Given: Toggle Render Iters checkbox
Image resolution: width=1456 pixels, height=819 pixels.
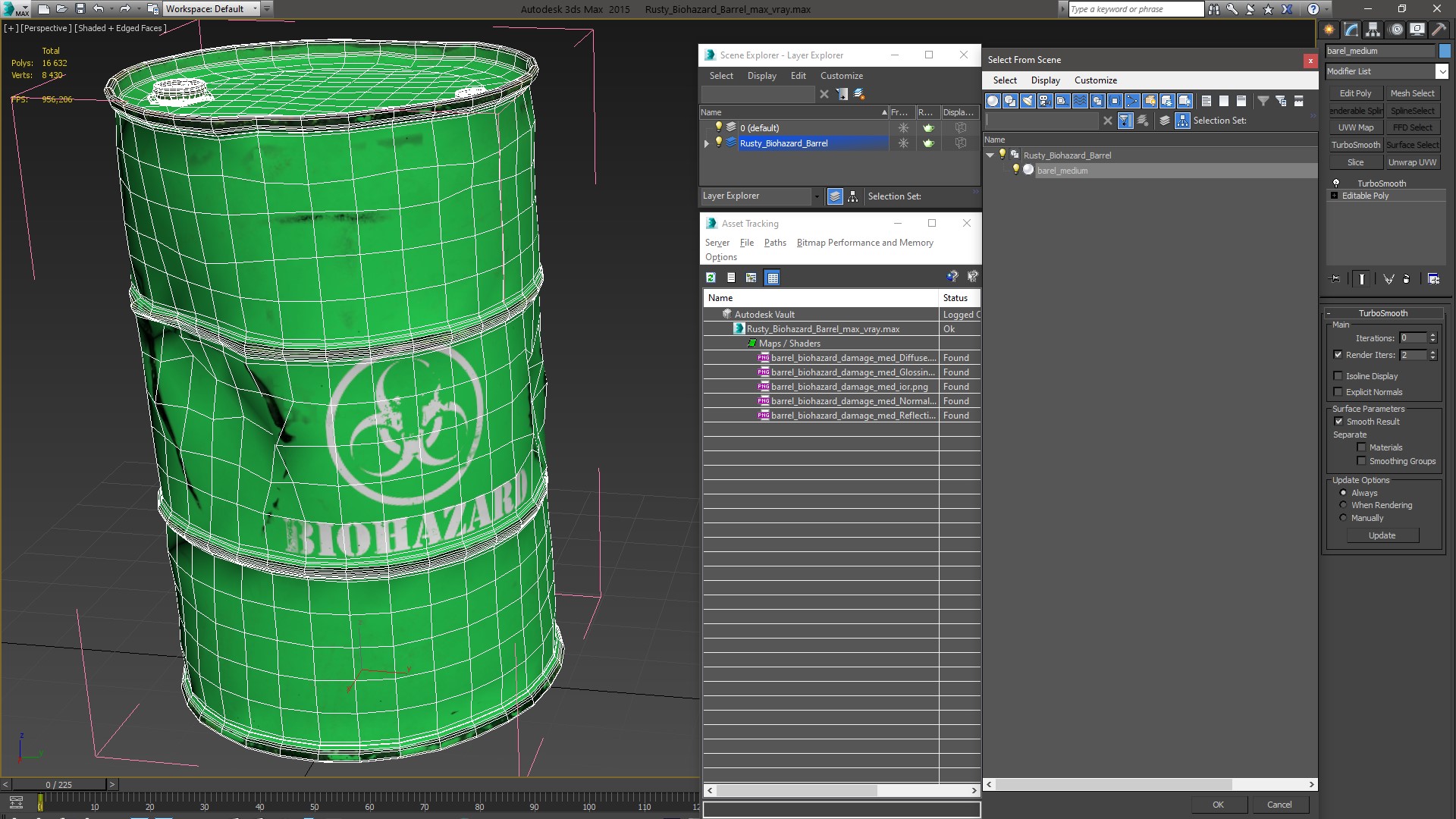Looking at the screenshot, I should 1338,355.
